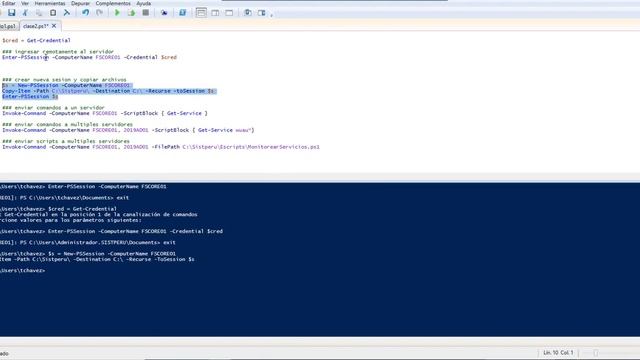The width and height of the screenshot is (640, 360).
Task: Save the script with the floppy disk icon
Action: [x=11, y=13]
